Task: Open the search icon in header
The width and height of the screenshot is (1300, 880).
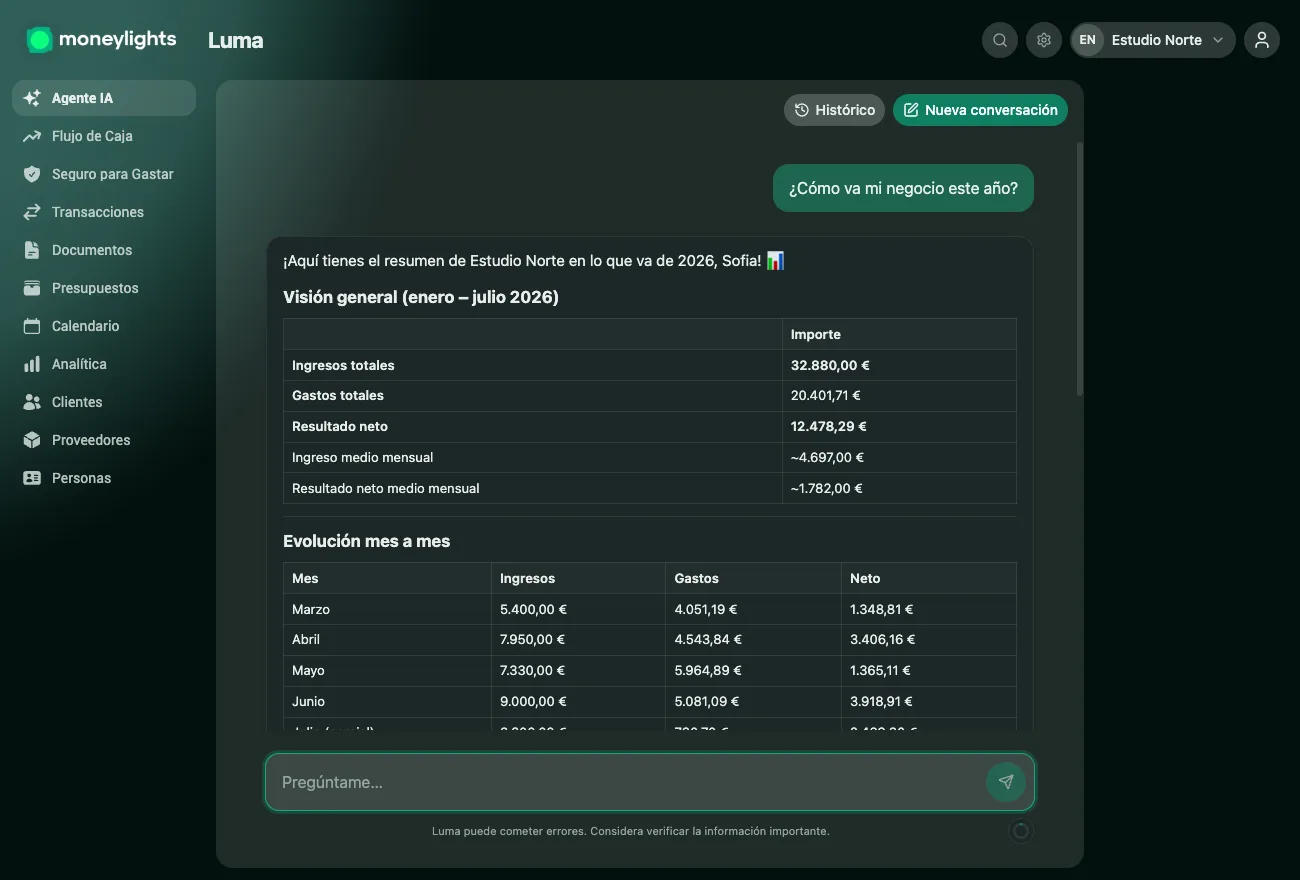Action: tap(1000, 40)
